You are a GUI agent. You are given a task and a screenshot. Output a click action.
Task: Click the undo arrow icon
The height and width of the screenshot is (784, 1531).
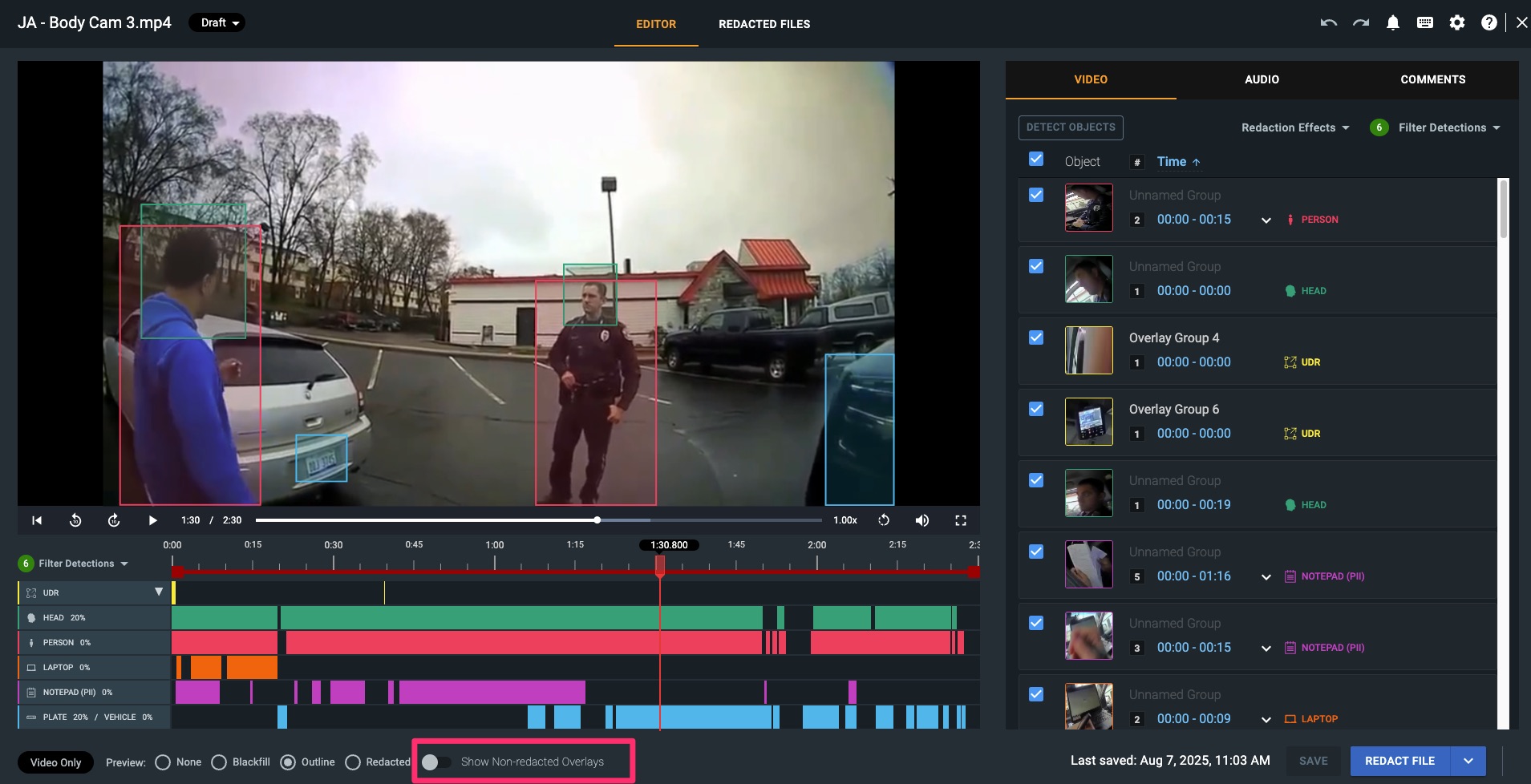coord(1328,23)
